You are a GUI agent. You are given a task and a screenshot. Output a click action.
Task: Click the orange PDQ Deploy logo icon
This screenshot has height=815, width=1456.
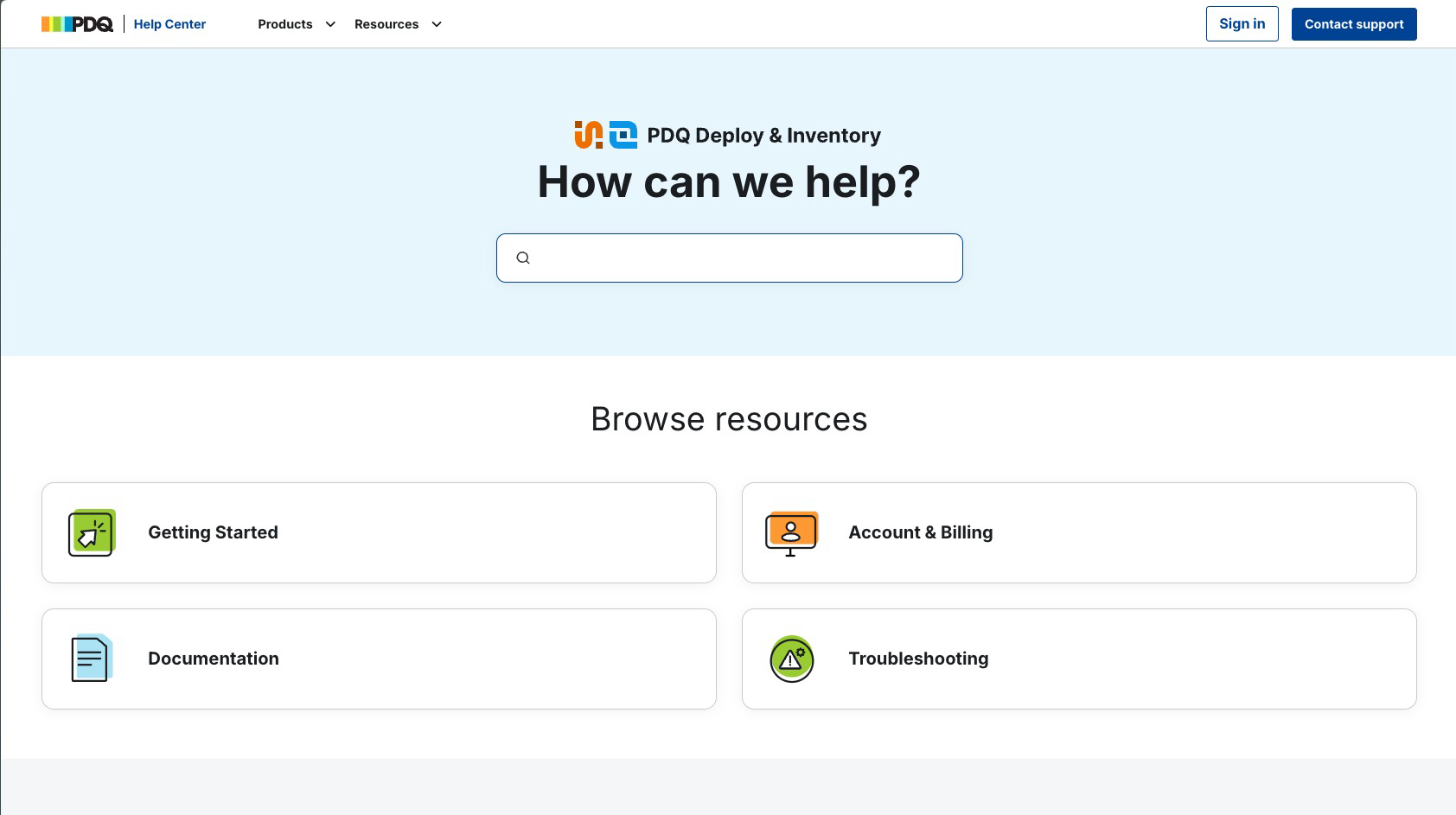tap(589, 135)
